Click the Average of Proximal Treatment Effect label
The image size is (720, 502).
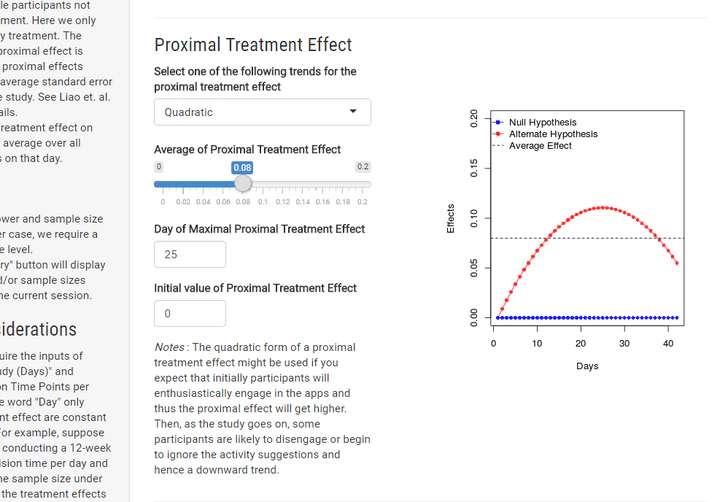[x=247, y=149]
